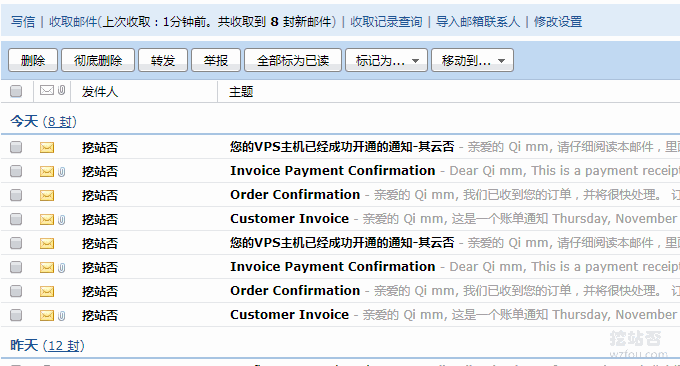
Task: Click the 删除 button
Action: [x=33, y=60]
